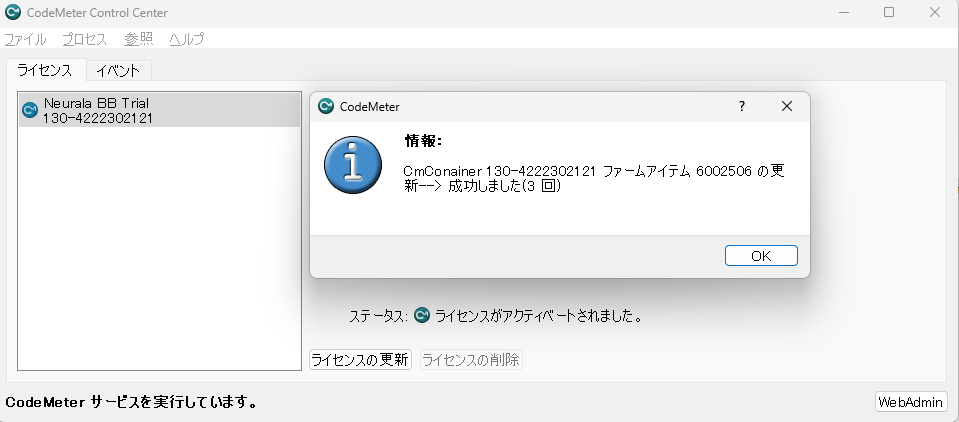Click the serial number 130-4222302121 in list

(97, 118)
